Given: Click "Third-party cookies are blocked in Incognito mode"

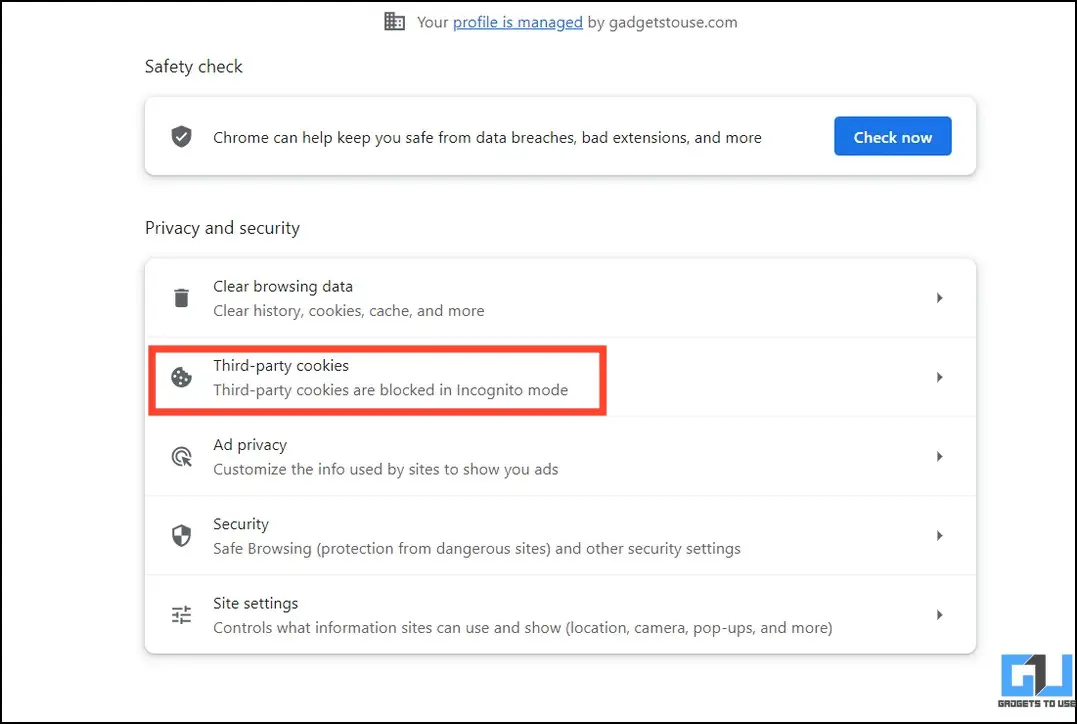Looking at the screenshot, I should tap(390, 390).
